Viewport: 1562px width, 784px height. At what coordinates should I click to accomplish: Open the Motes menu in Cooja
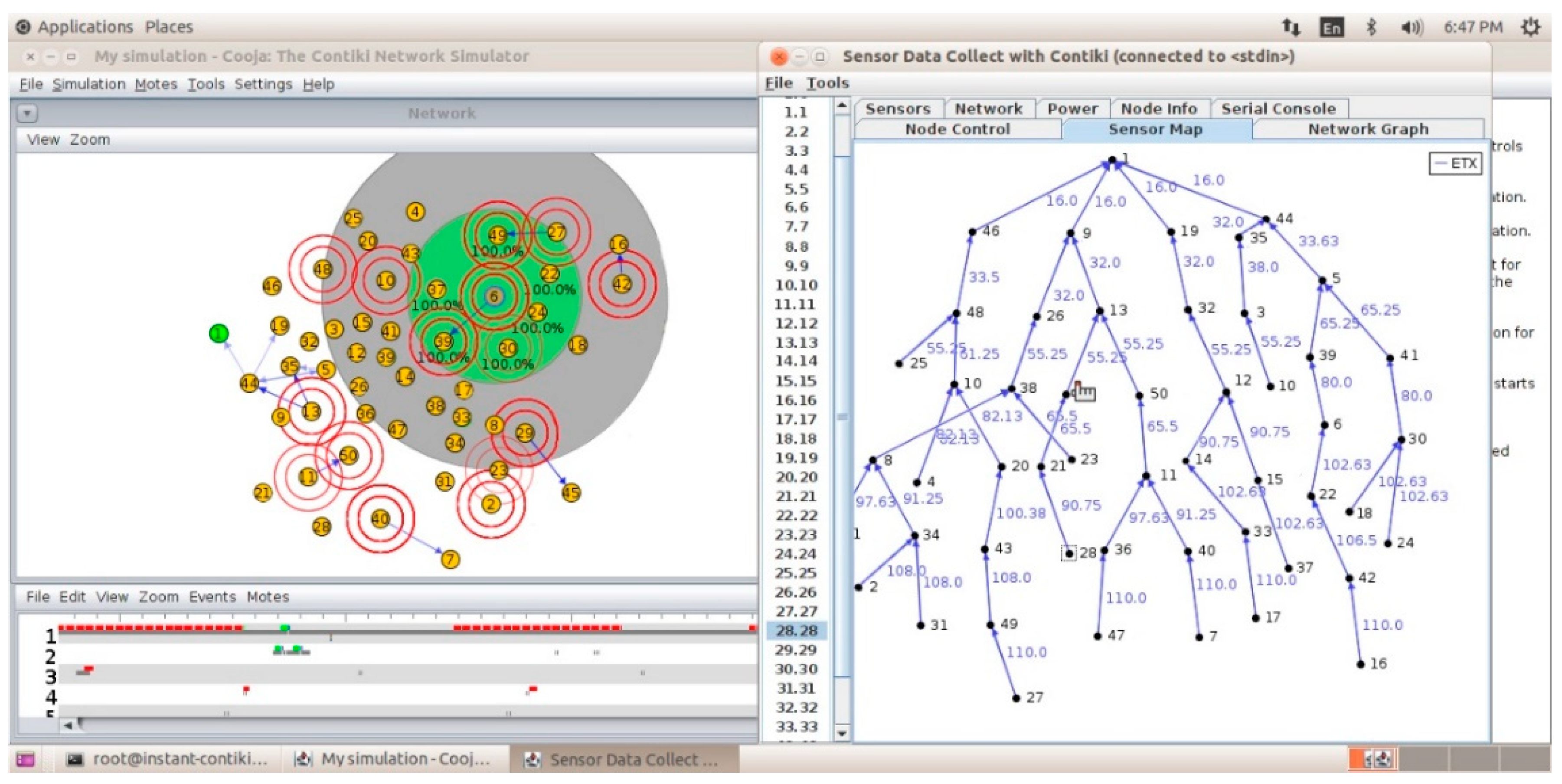pyautogui.click(x=155, y=84)
